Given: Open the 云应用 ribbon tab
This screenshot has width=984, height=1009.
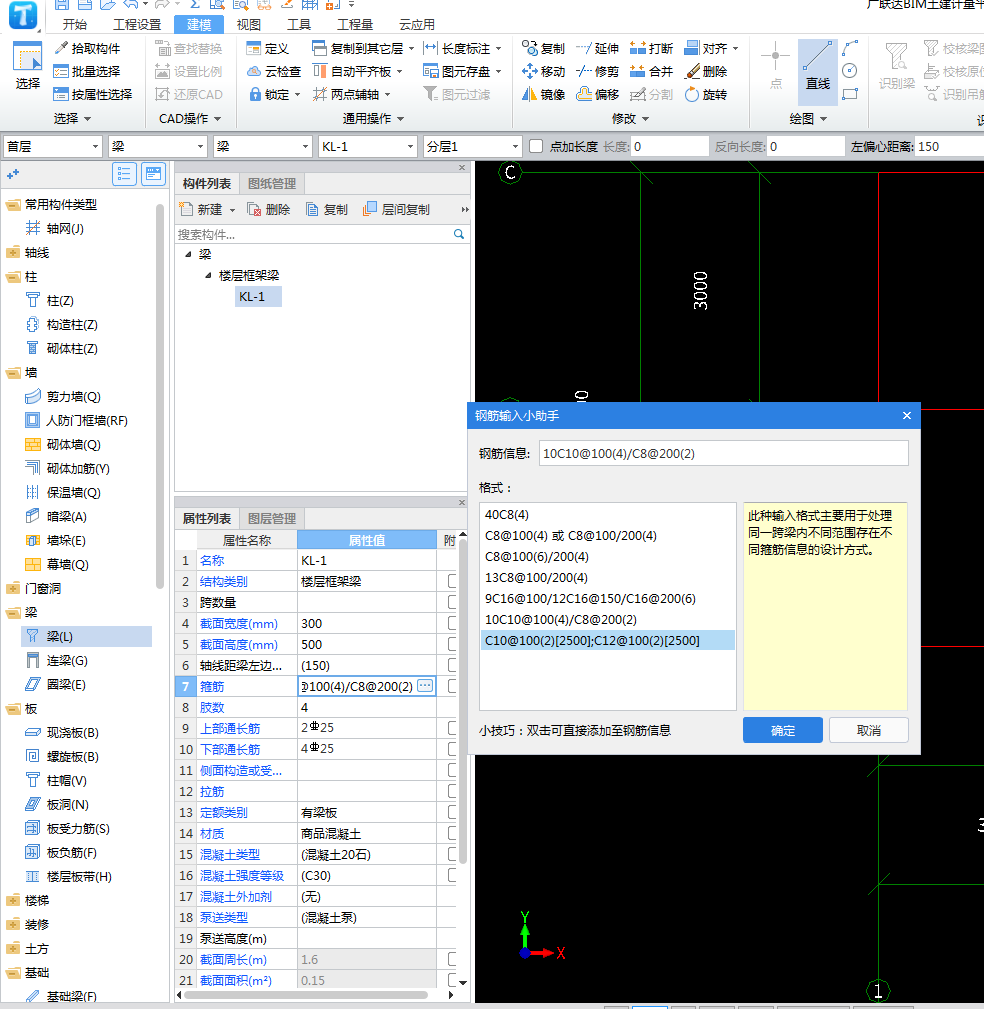Looking at the screenshot, I should coord(416,24).
